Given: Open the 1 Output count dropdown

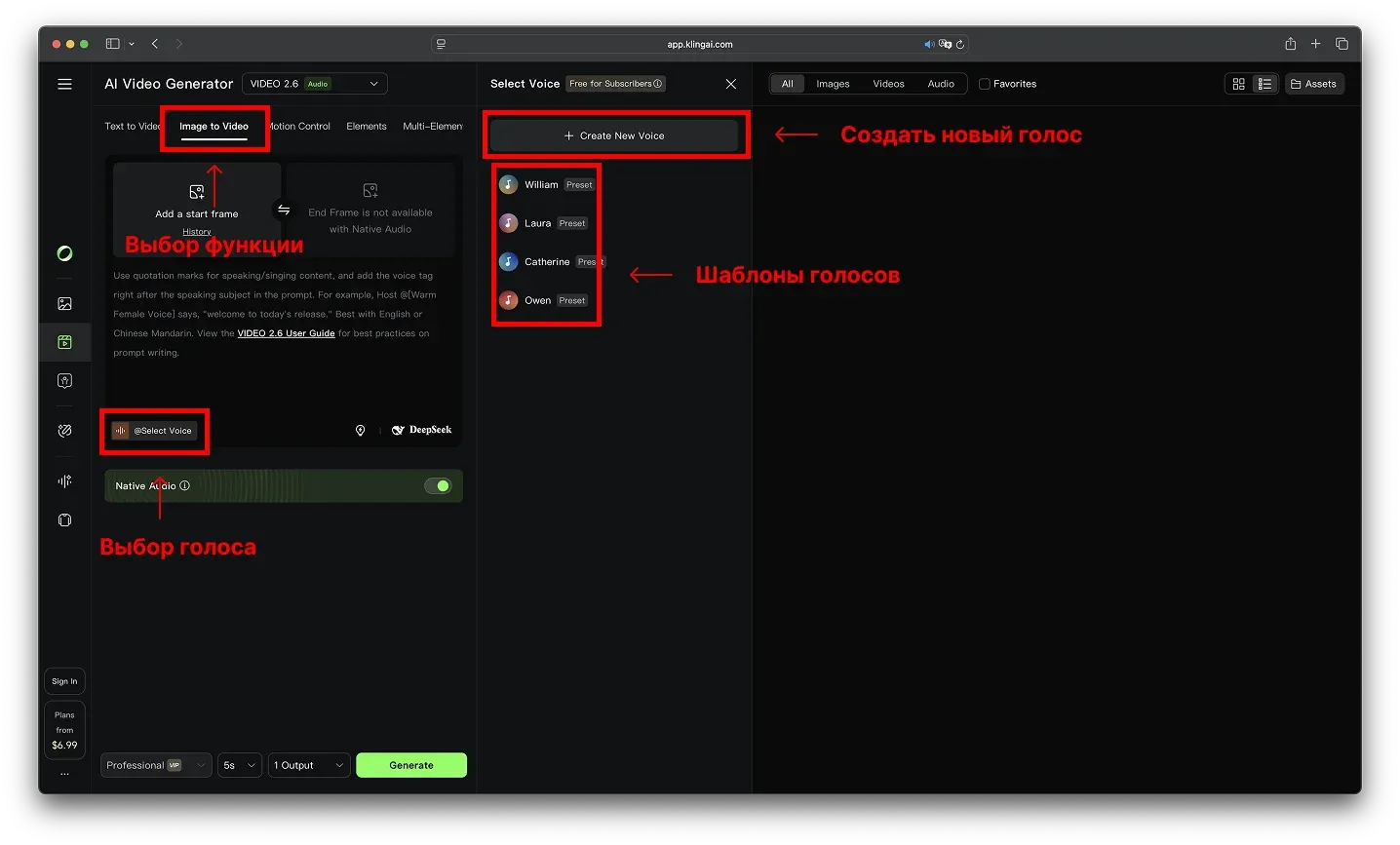Looking at the screenshot, I should (x=308, y=765).
